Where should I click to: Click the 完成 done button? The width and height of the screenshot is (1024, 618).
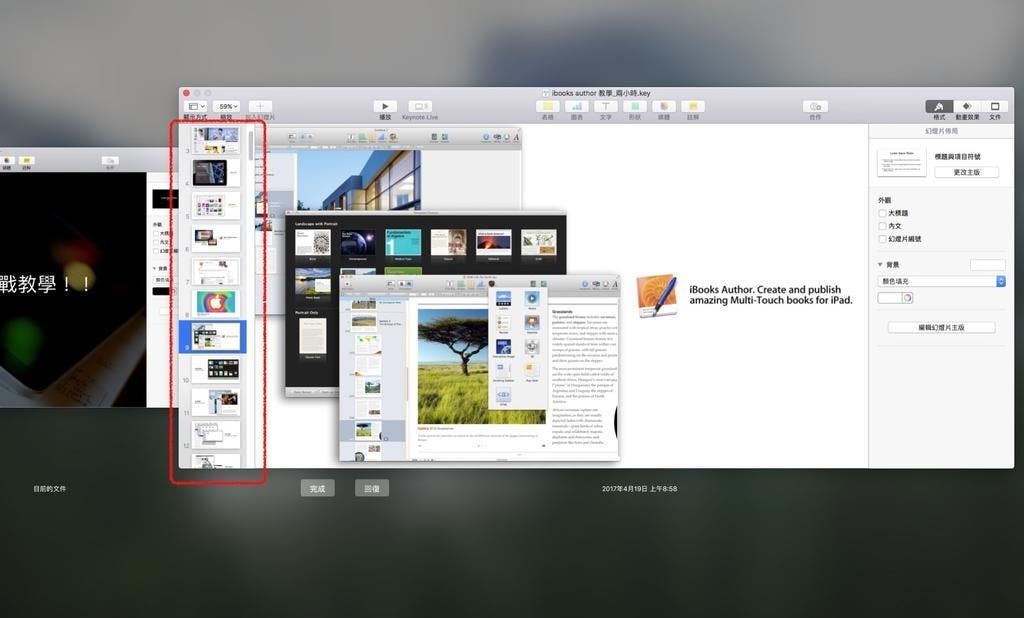317,488
